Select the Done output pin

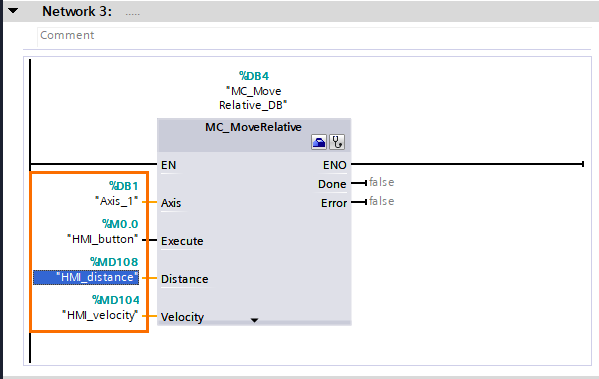click(332, 185)
